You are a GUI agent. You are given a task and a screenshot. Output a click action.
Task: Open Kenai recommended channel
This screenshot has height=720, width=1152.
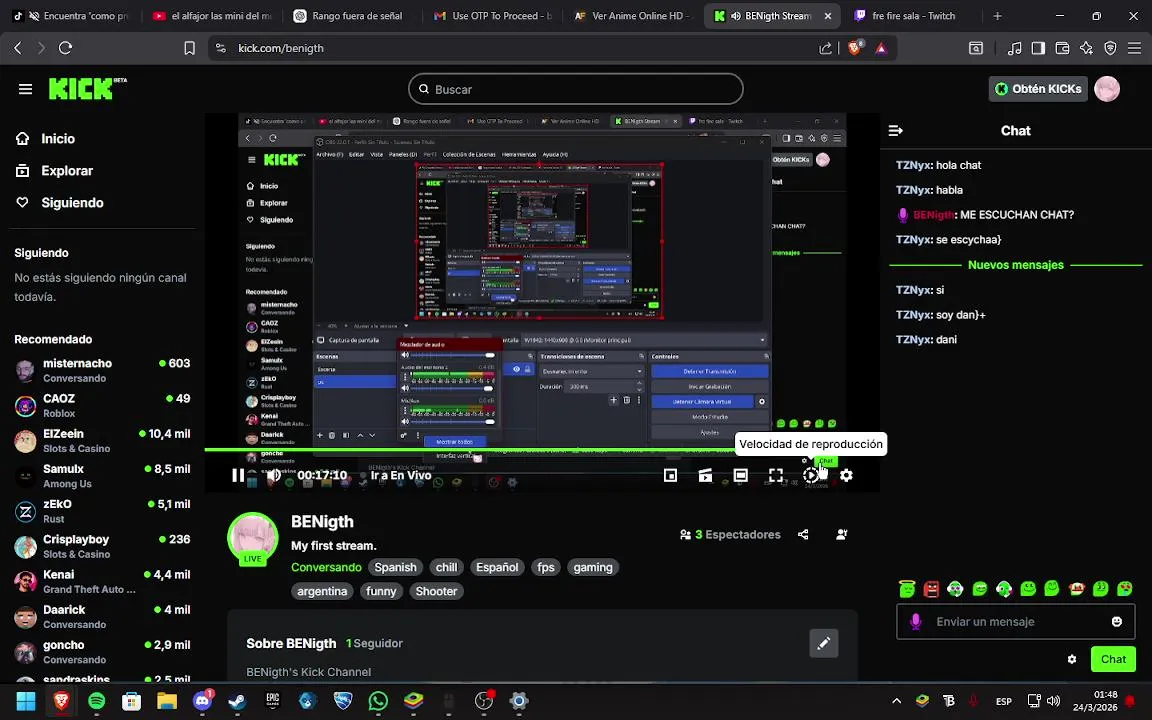(x=102, y=581)
